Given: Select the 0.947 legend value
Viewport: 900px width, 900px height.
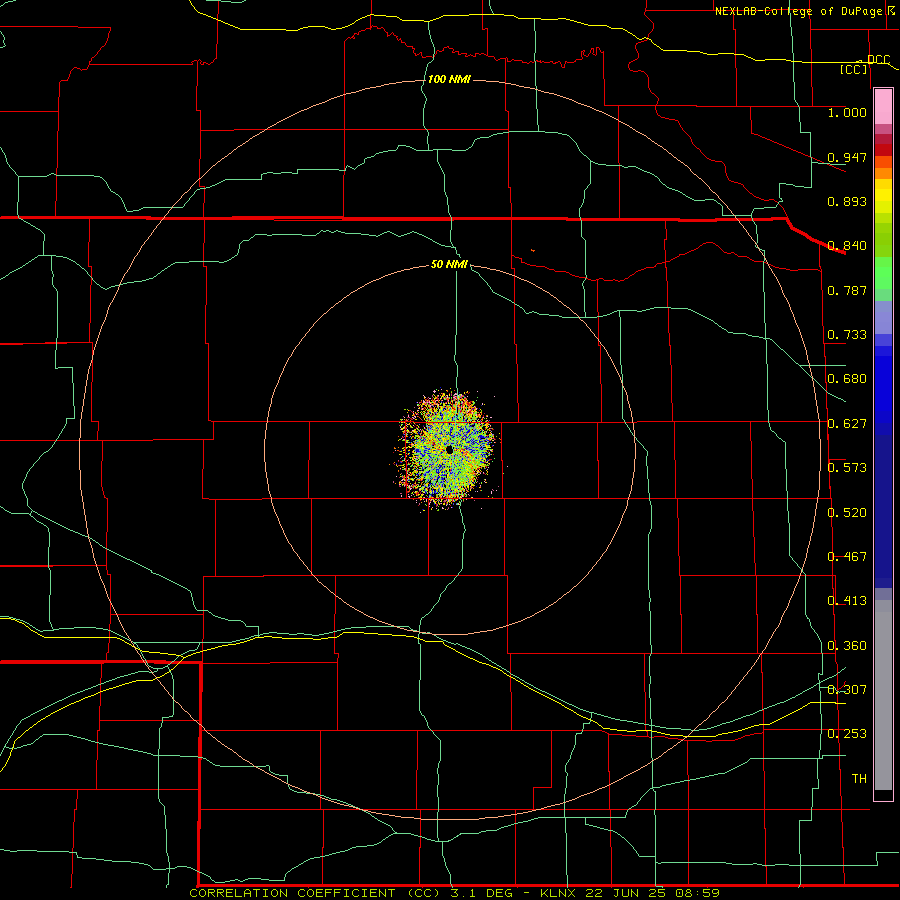Looking at the screenshot, I should click(x=847, y=157).
